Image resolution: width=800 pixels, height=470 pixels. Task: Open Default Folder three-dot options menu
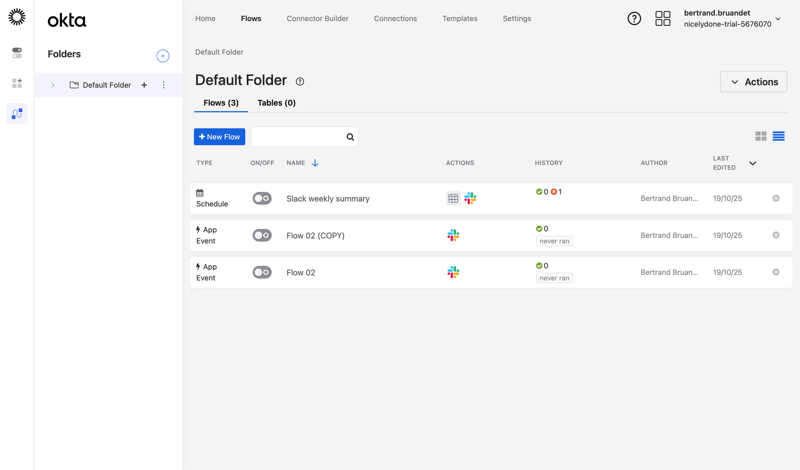click(163, 85)
